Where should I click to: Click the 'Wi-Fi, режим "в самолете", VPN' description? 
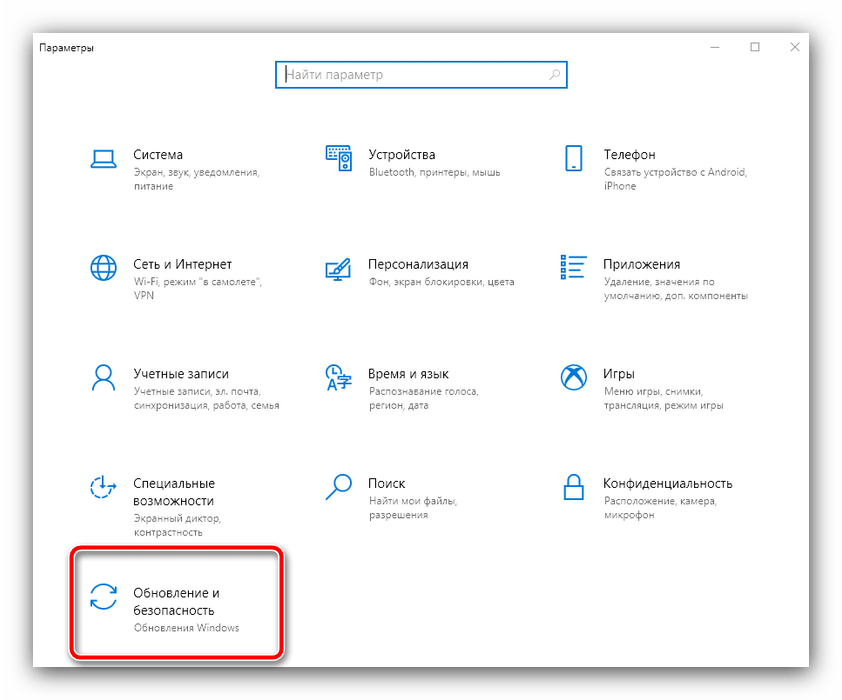[198, 289]
